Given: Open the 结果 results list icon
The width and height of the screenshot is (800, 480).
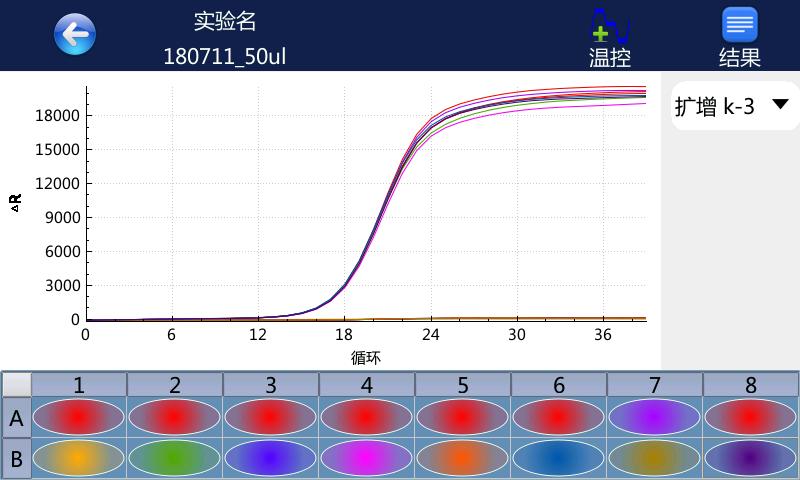Looking at the screenshot, I should click(739, 36).
